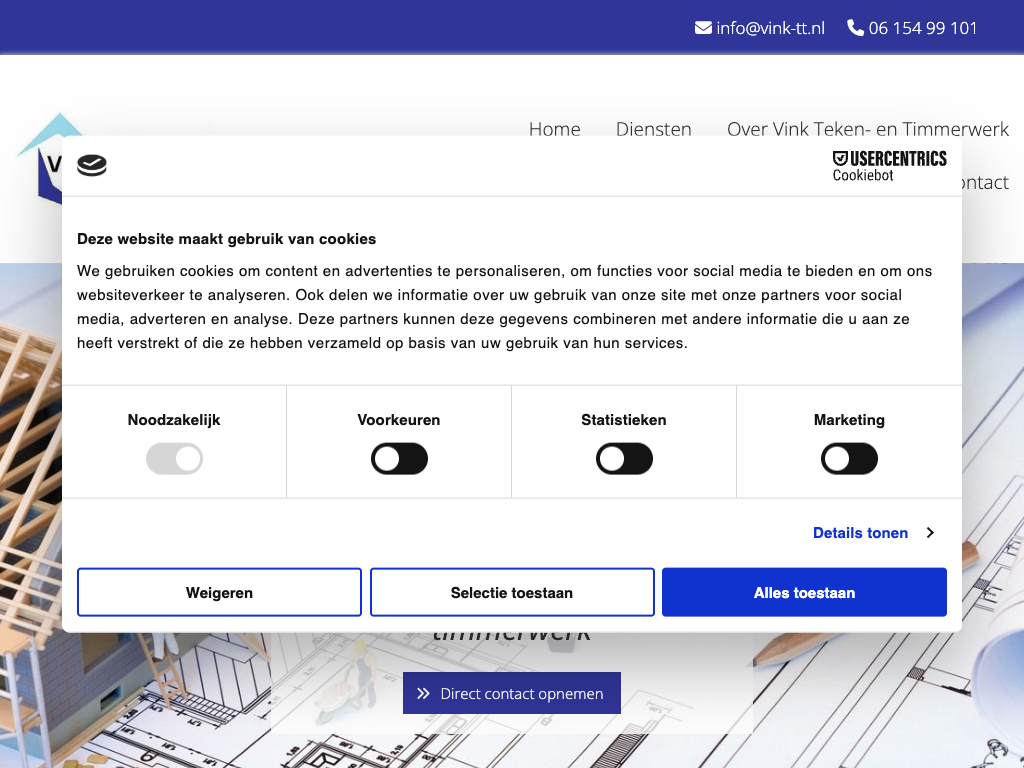Toggle the Voorkeuren cookie switch
The height and width of the screenshot is (768, 1024).
[399, 459]
